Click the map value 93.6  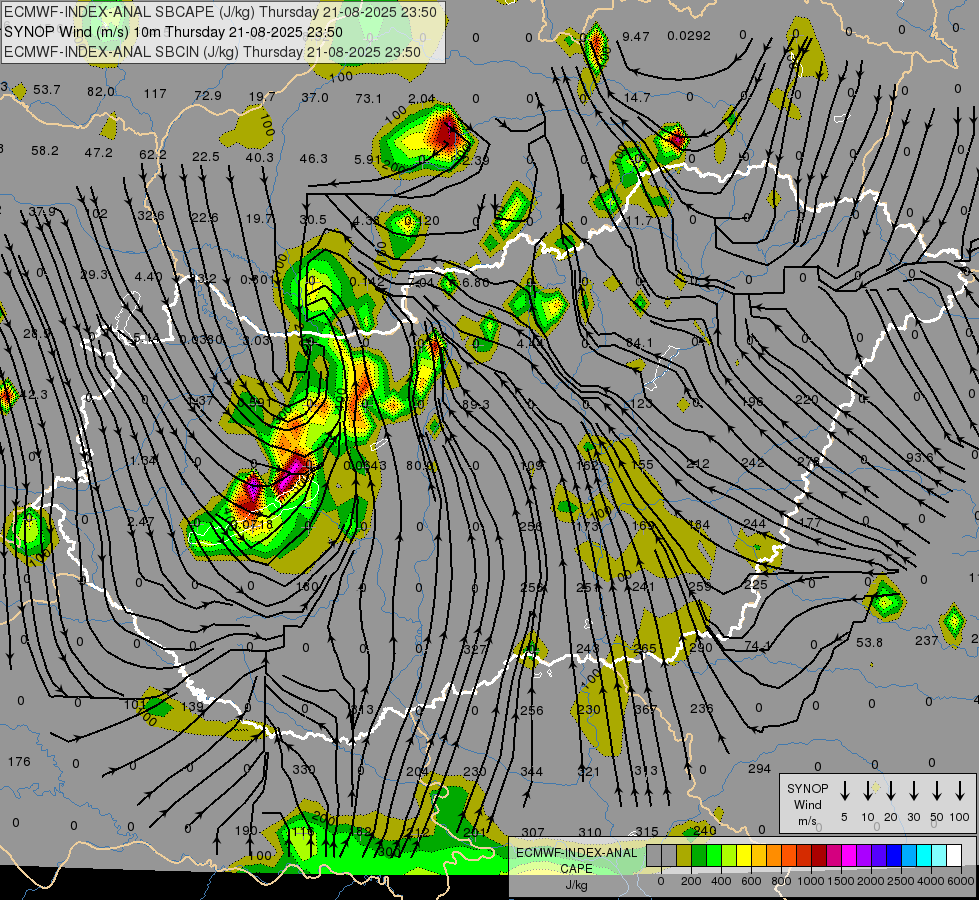pyautogui.click(x=920, y=458)
